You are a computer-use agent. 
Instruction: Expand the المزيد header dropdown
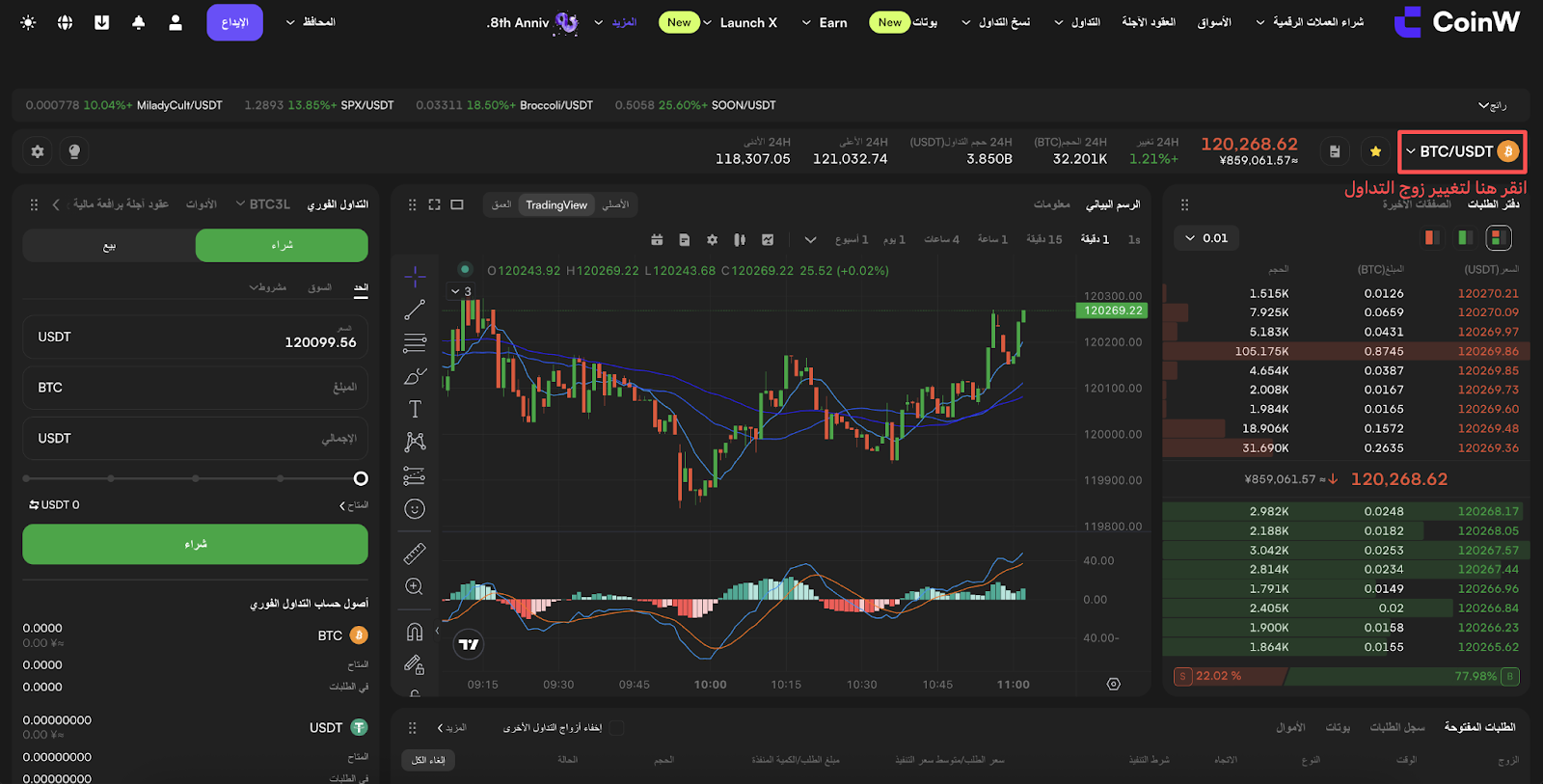pos(615,22)
